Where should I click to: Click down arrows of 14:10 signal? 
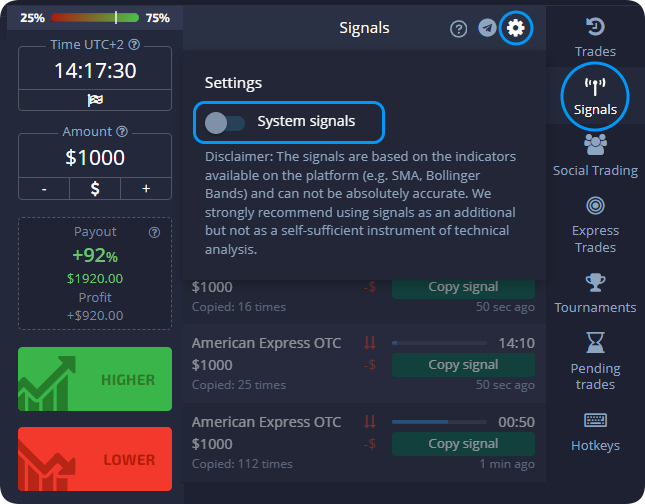click(370, 343)
